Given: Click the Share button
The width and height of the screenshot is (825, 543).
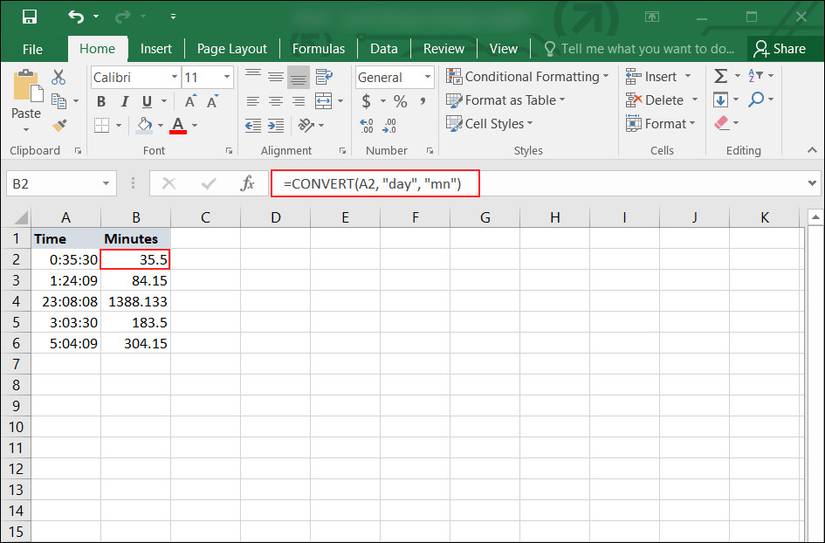Looking at the screenshot, I should click(780, 48).
